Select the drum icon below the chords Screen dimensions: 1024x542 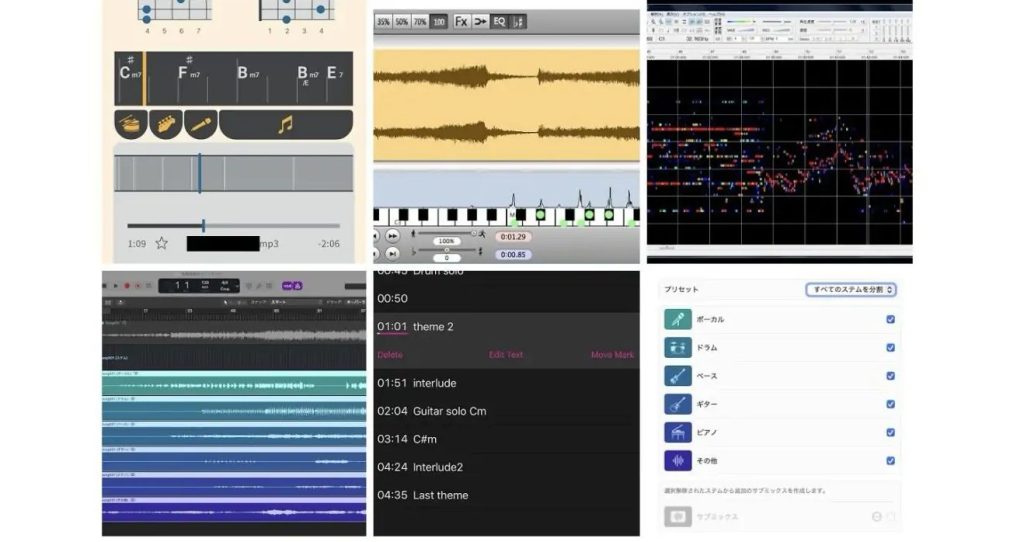(131, 125)
